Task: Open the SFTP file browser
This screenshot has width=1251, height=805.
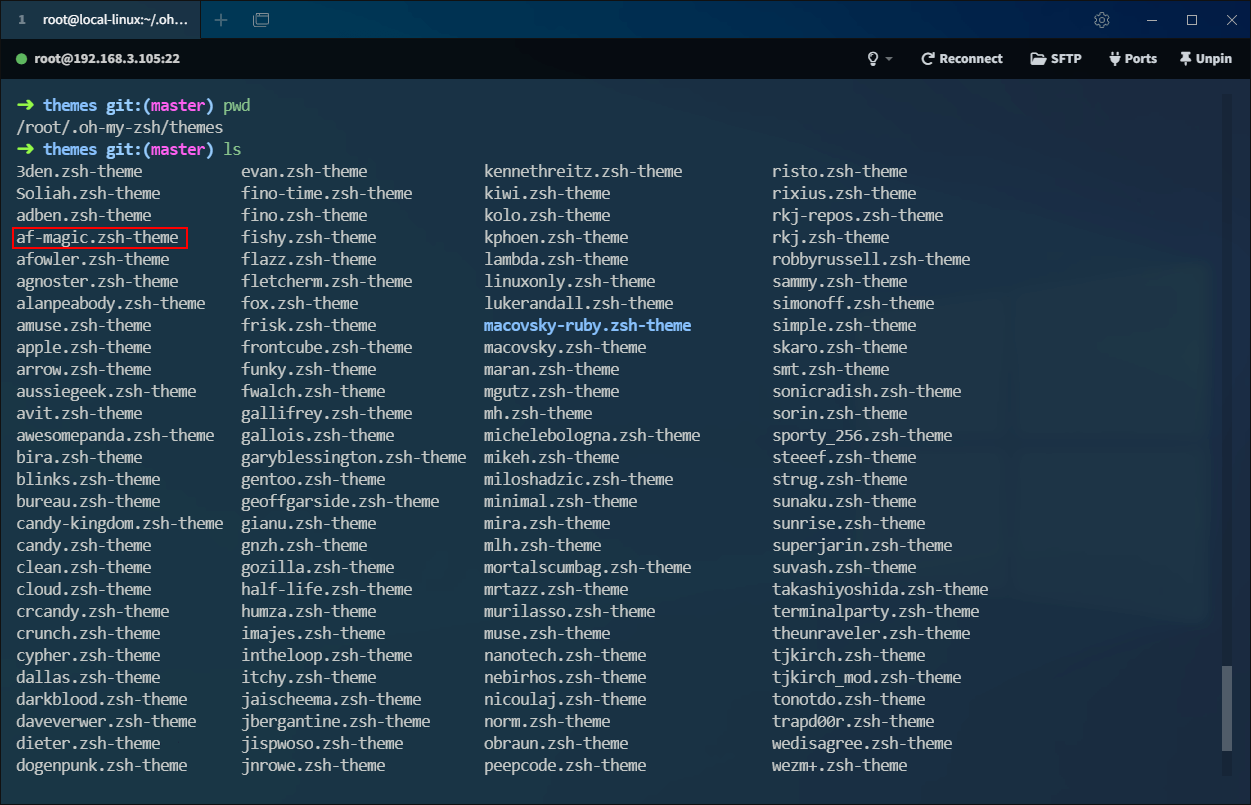Action: [x=1056, y=59]
